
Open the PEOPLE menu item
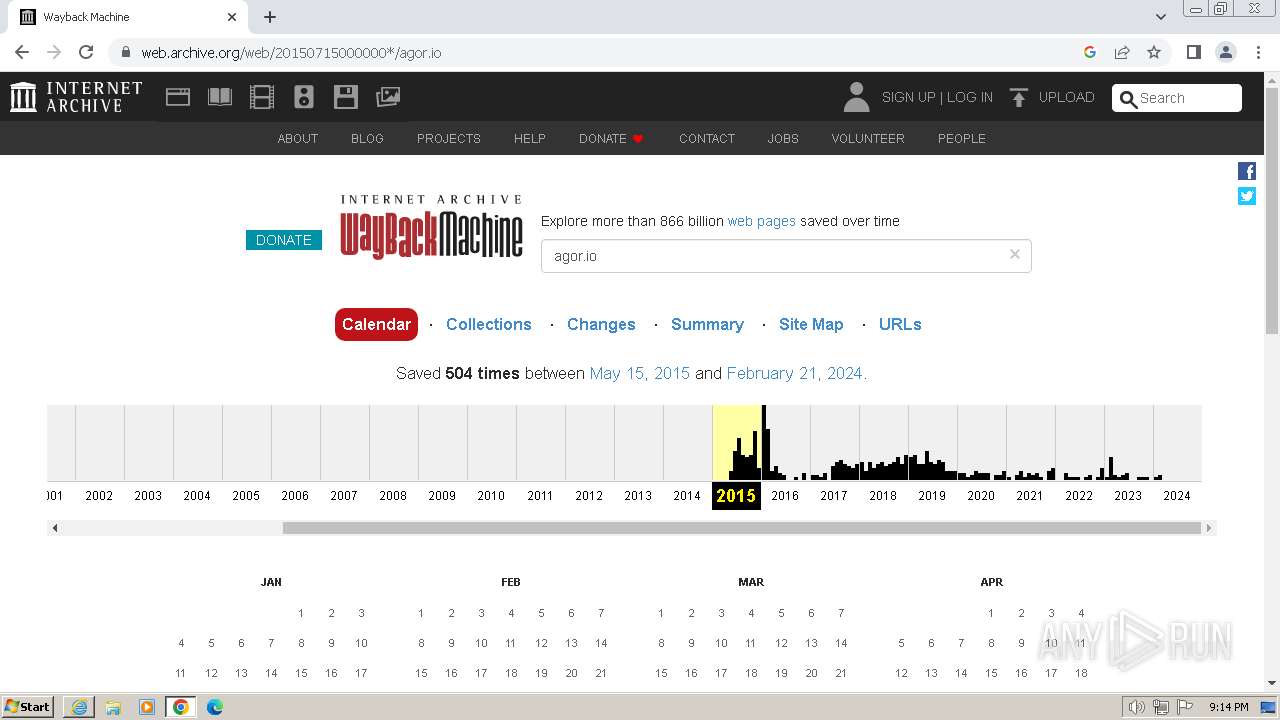[x=962, y=138]
